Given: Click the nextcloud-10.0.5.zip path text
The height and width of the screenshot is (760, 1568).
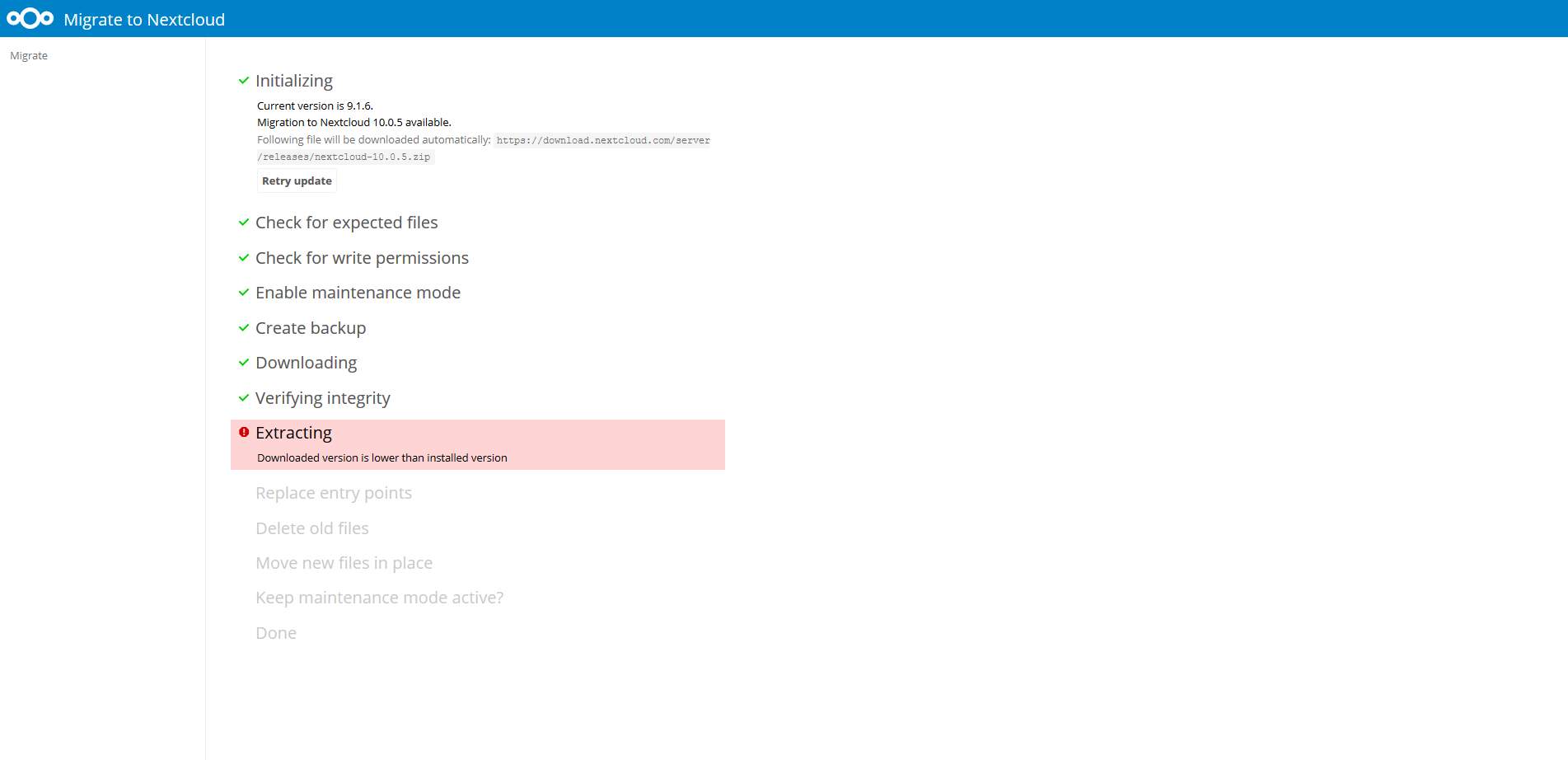Looking at the screenshot, I should [x=344, y=157].
